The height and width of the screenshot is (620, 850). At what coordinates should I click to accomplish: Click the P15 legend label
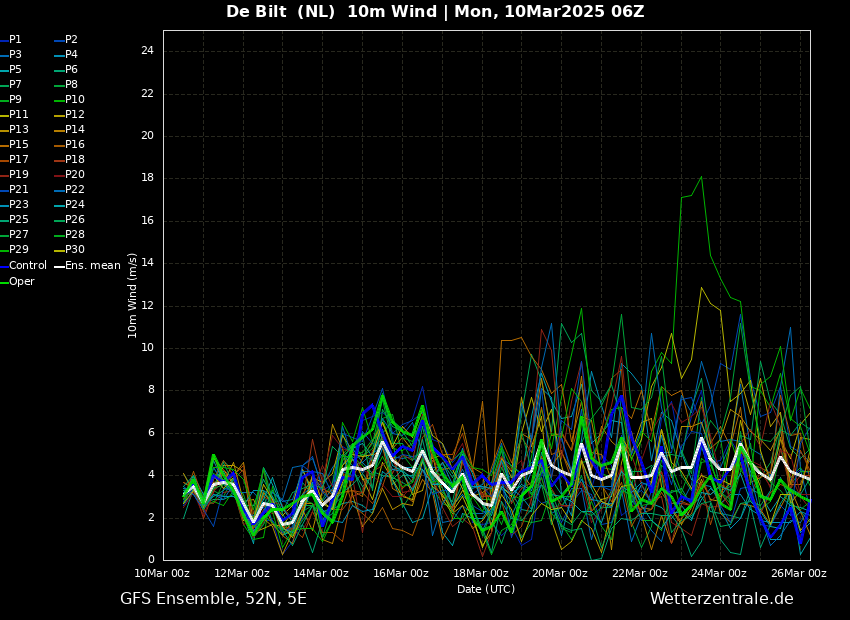pos(15,145)
